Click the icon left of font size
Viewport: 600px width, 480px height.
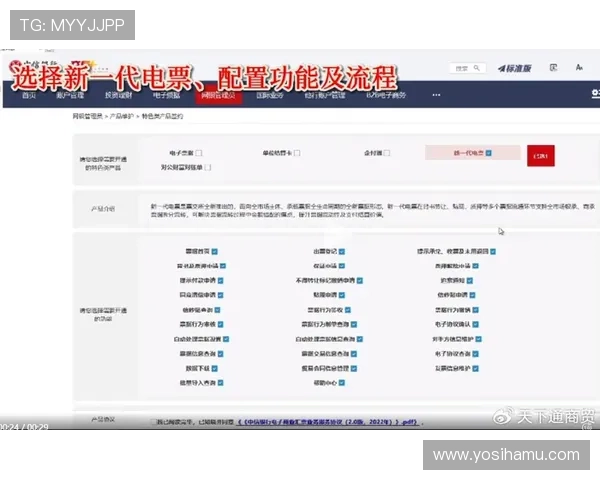pyautogui.click(x=553, y=68)
